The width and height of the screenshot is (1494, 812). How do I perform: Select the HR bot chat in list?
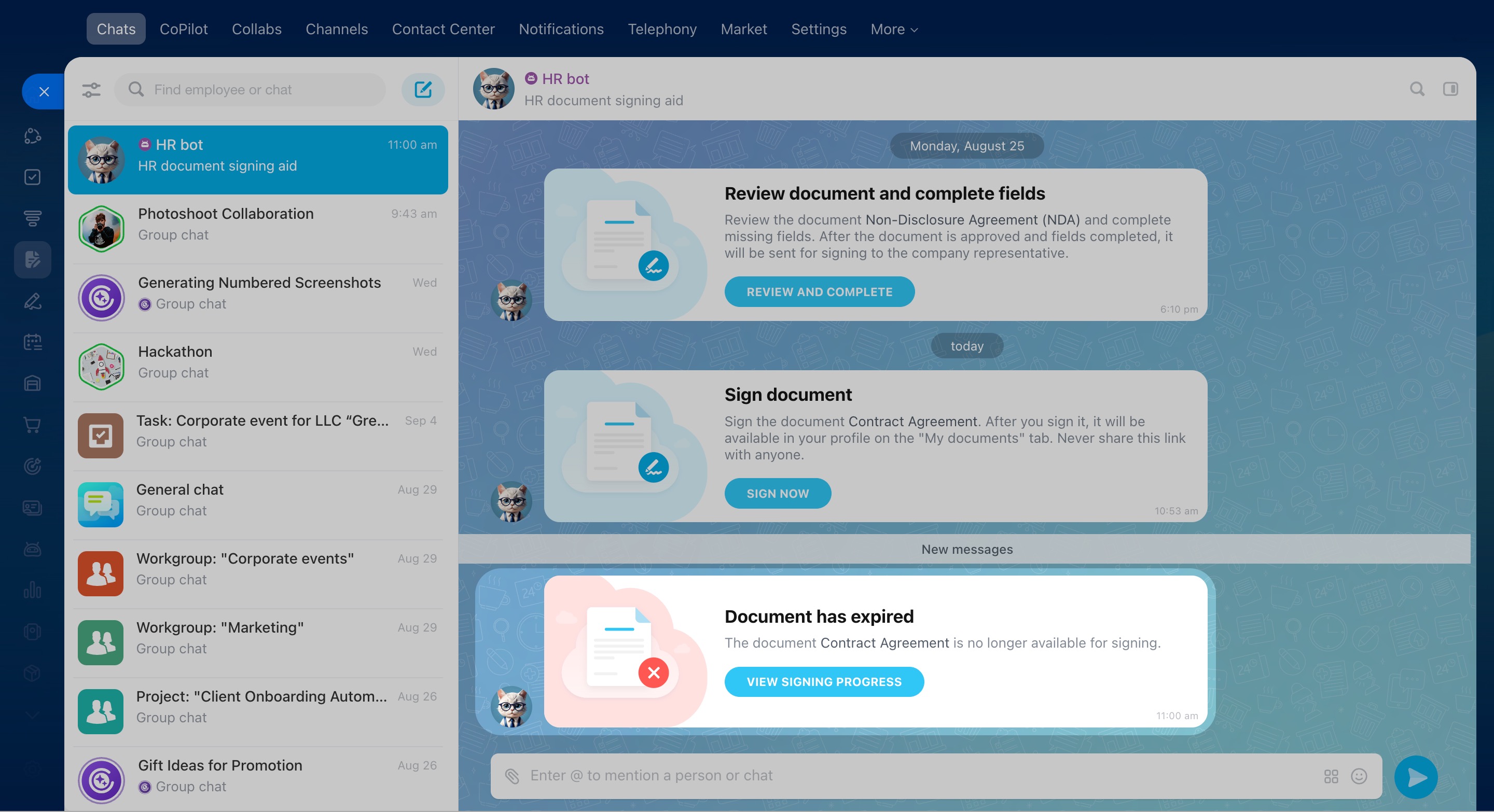coord(257,159)
